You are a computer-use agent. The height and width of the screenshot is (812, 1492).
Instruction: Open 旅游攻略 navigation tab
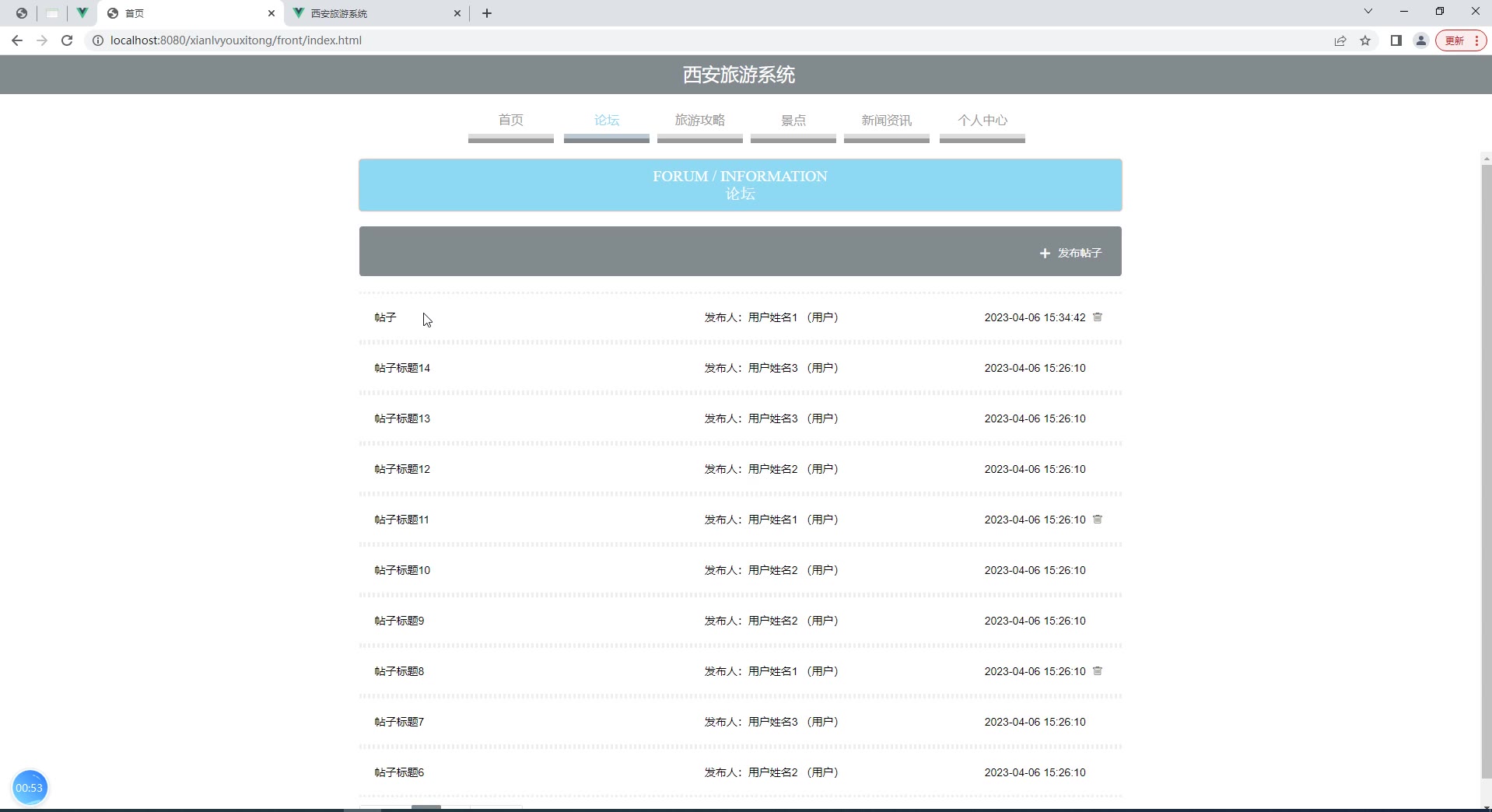(x=699, y=121)
